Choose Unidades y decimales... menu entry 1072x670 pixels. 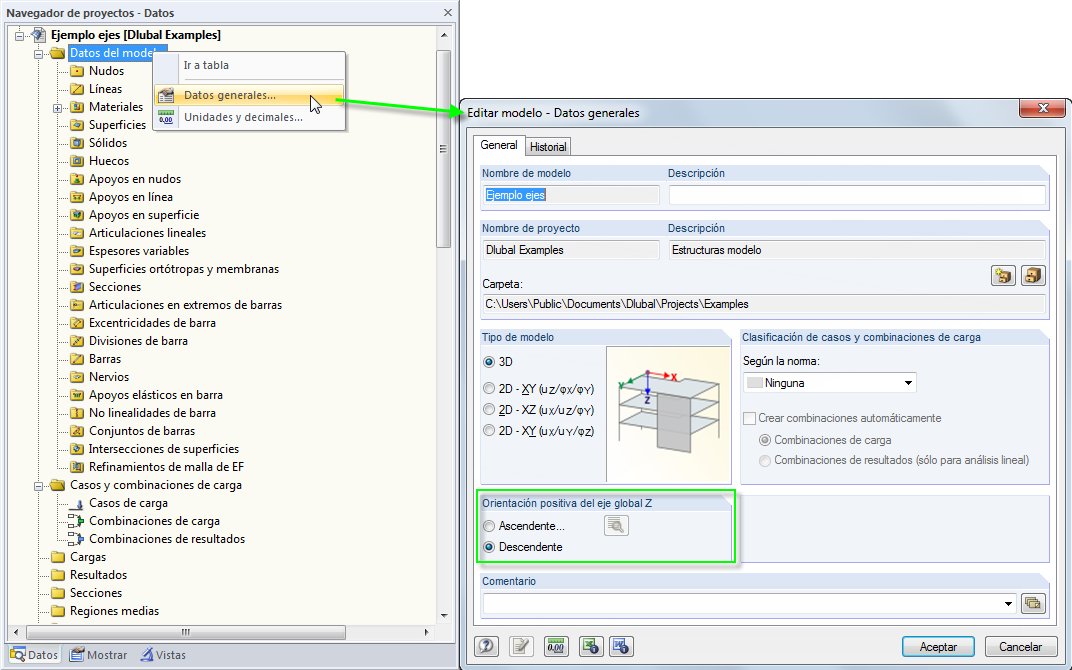pyautogui.click(x=243, y=118)
